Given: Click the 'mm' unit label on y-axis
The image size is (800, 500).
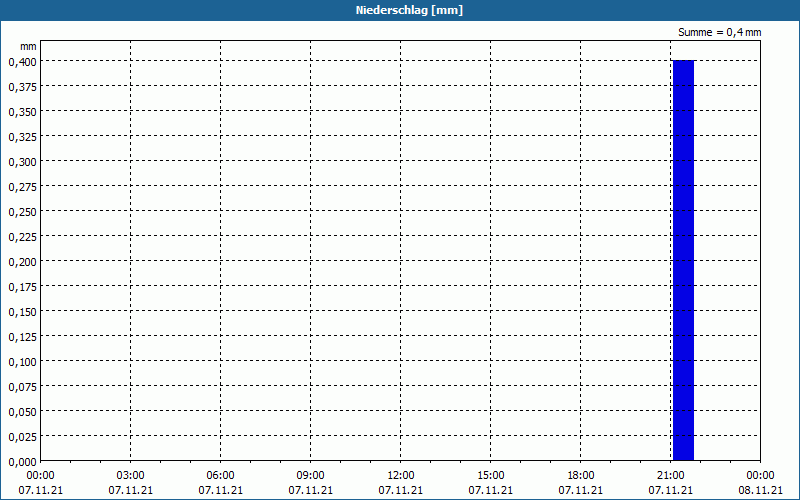Looking at the screenshot, I should [x=28, y=46].
